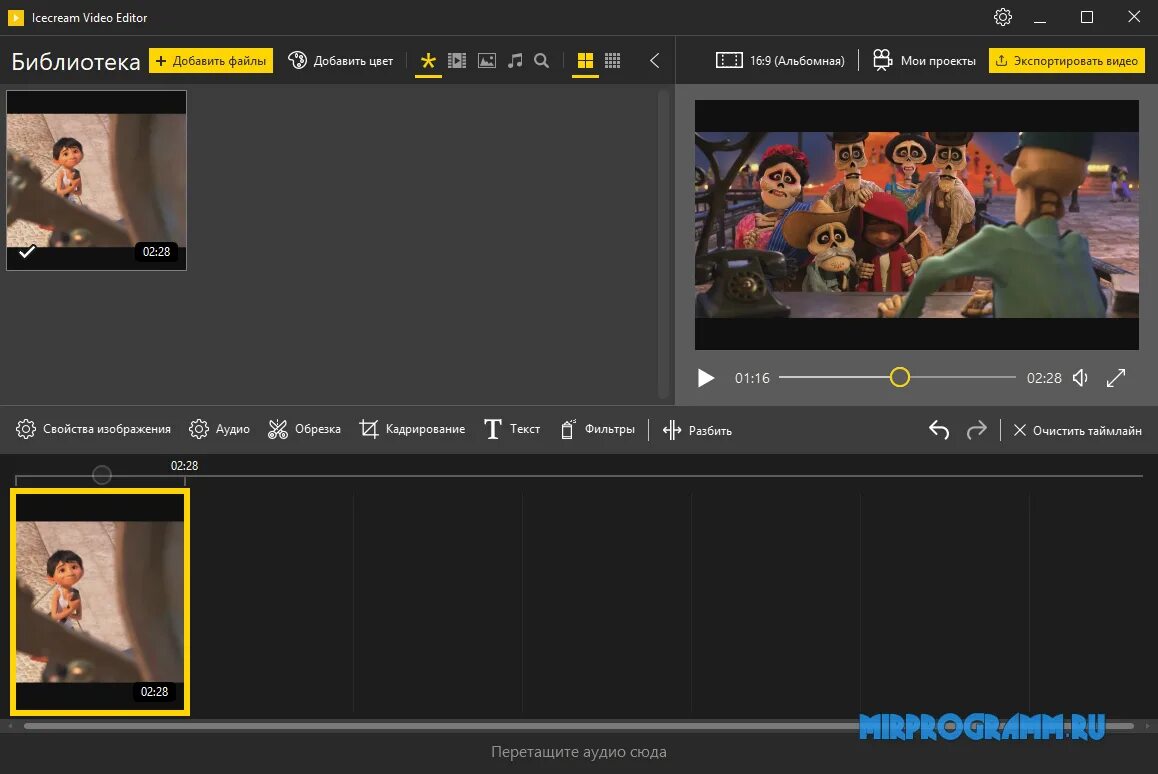Click Разбить split tool
1158x774 pixels.
(697, 431)
